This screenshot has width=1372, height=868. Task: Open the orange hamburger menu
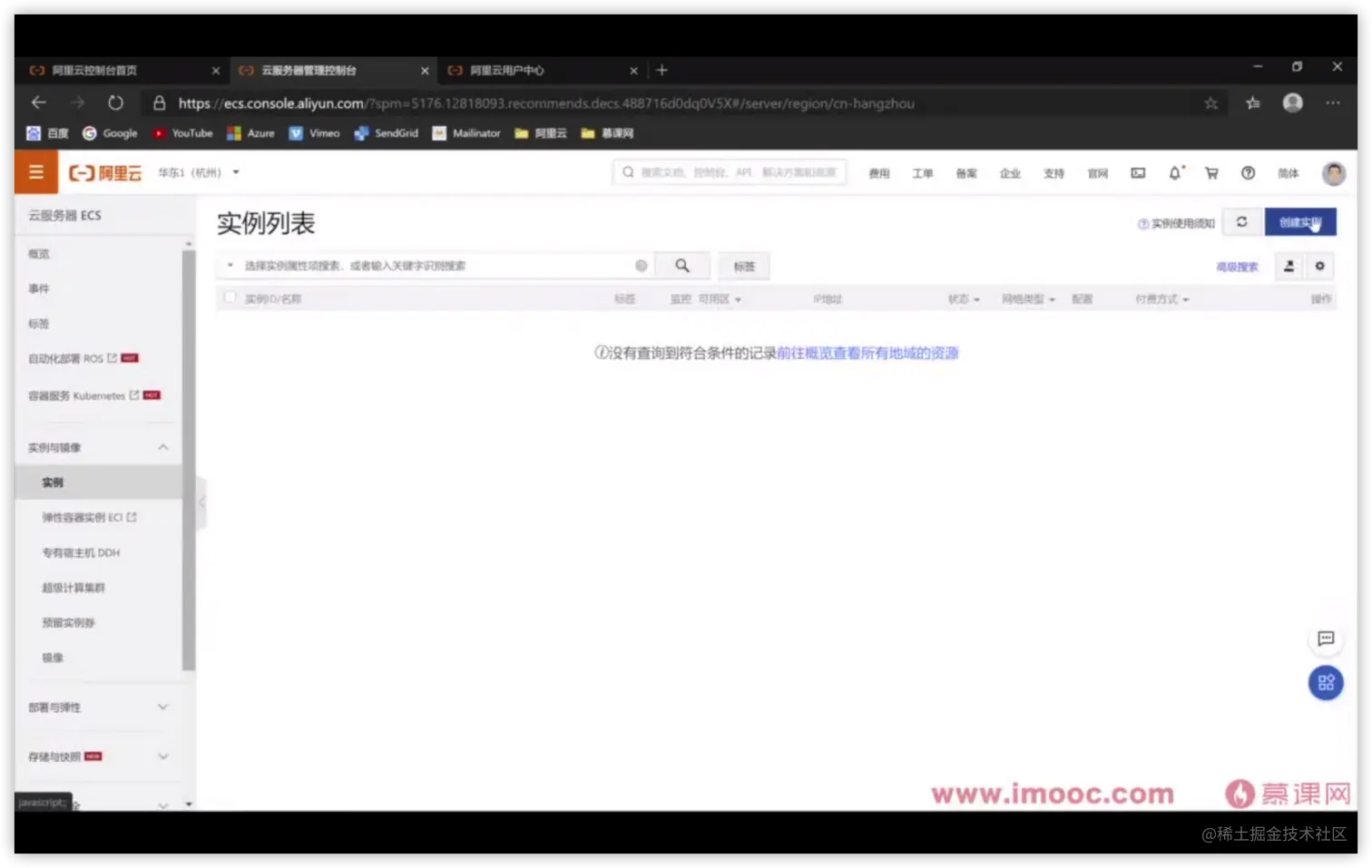tap(36, 172)
